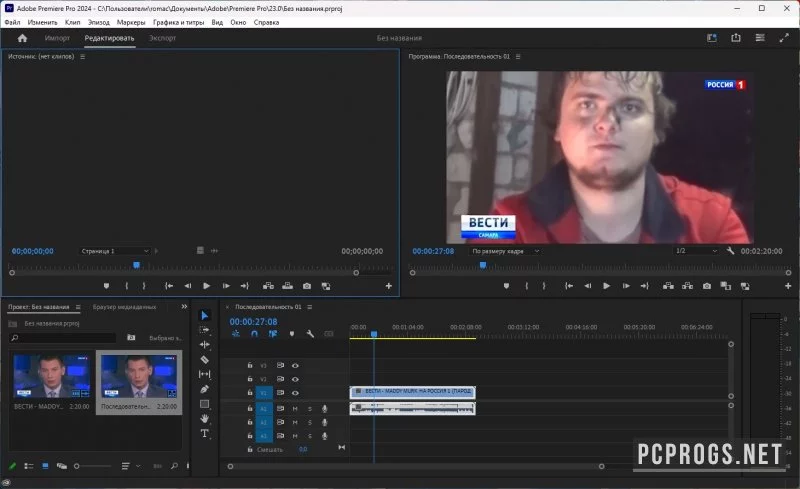800x489 pixels.
Task: Open Program monitor wrench settings
Action: point(730,251)
